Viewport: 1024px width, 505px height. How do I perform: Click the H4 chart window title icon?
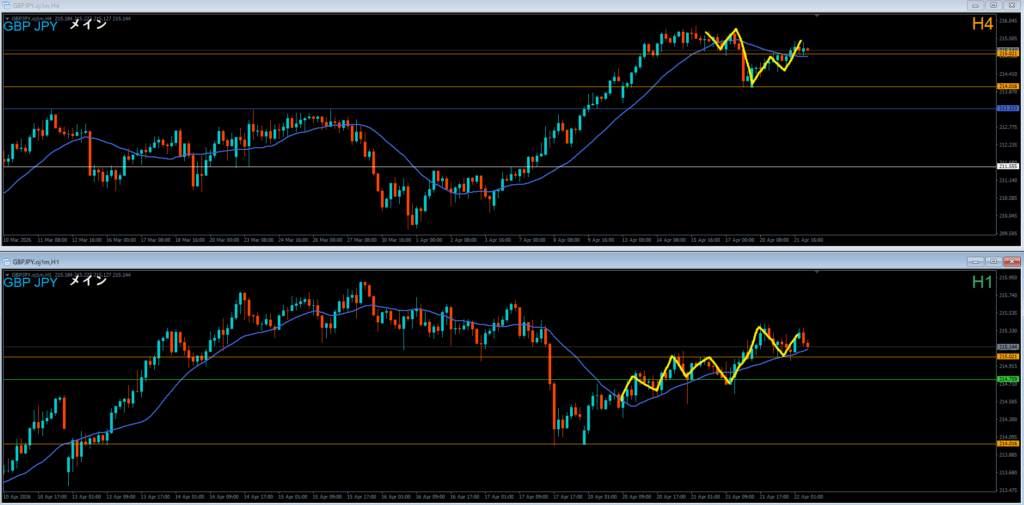(6, 5)
